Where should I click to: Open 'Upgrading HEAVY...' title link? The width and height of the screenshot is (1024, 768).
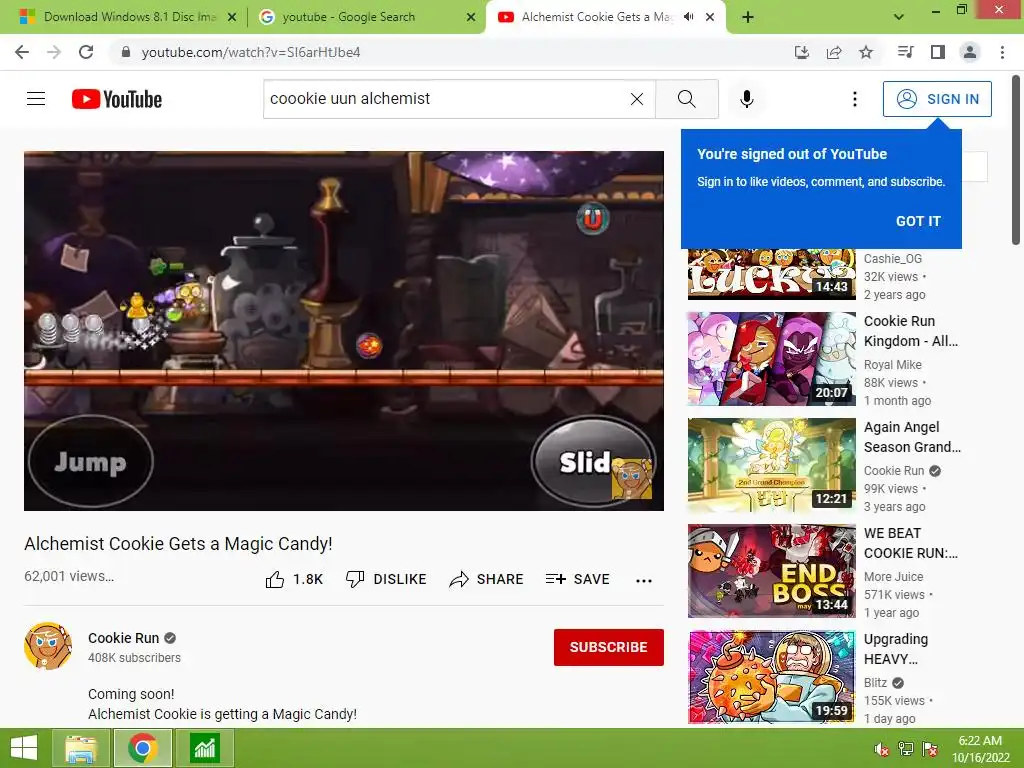tap(896, 649)
